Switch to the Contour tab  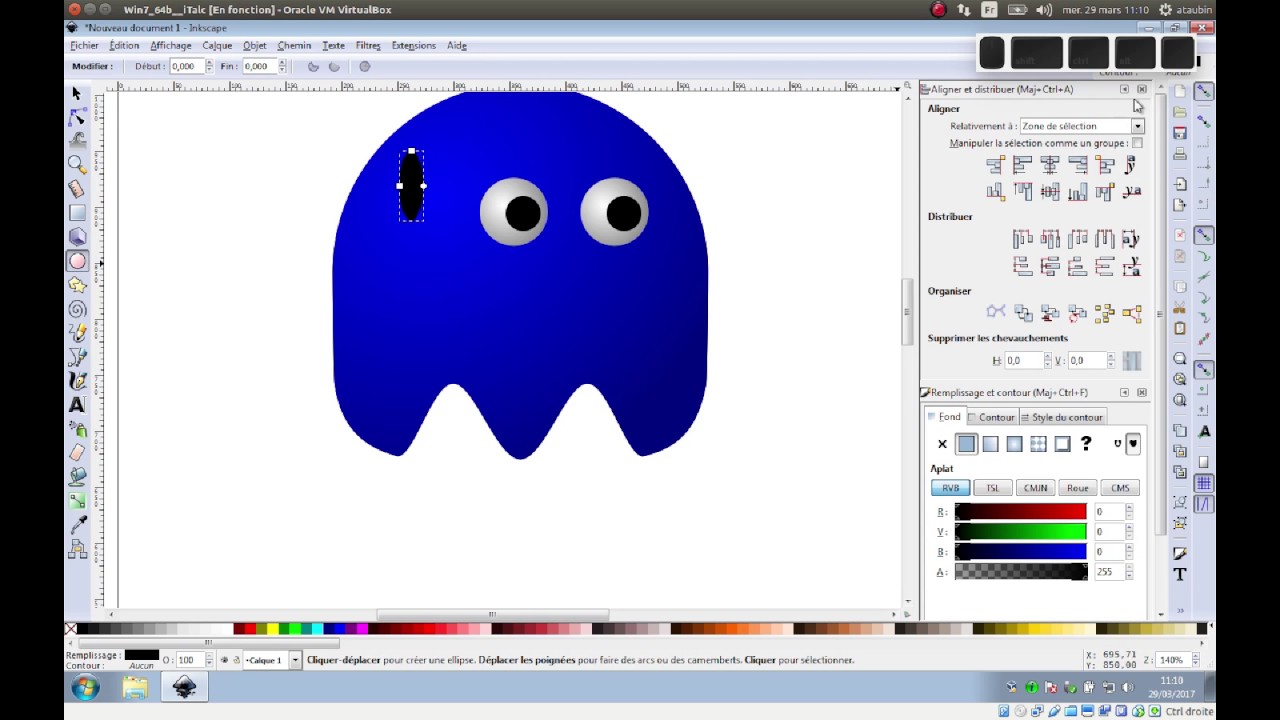pyautogui.click(x=991, y=417)
